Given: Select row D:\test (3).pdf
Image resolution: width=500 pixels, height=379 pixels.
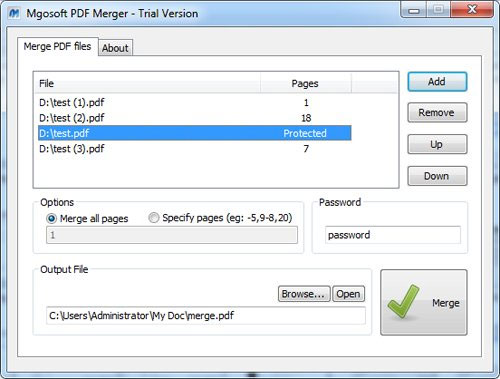Looking at the screenshot, I should 195,148.
